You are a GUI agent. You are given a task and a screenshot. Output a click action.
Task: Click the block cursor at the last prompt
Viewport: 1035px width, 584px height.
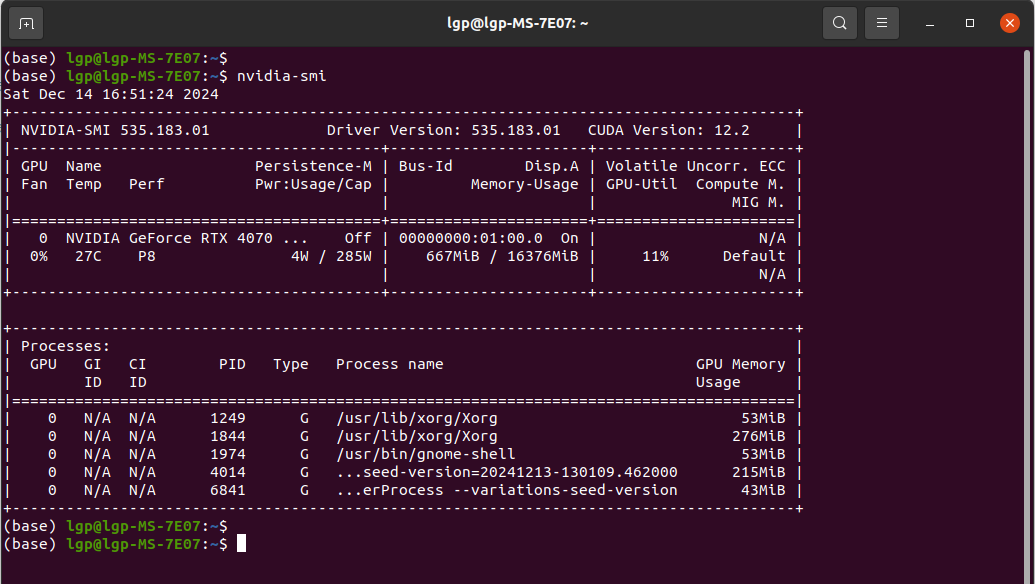(242, 544)
